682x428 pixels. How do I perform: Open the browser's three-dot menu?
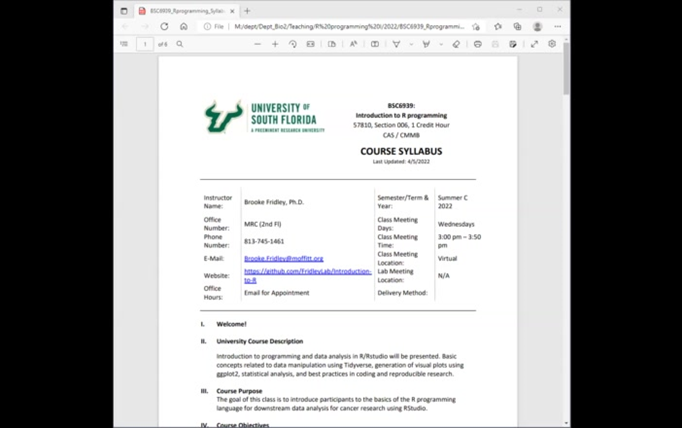(558, 27)
